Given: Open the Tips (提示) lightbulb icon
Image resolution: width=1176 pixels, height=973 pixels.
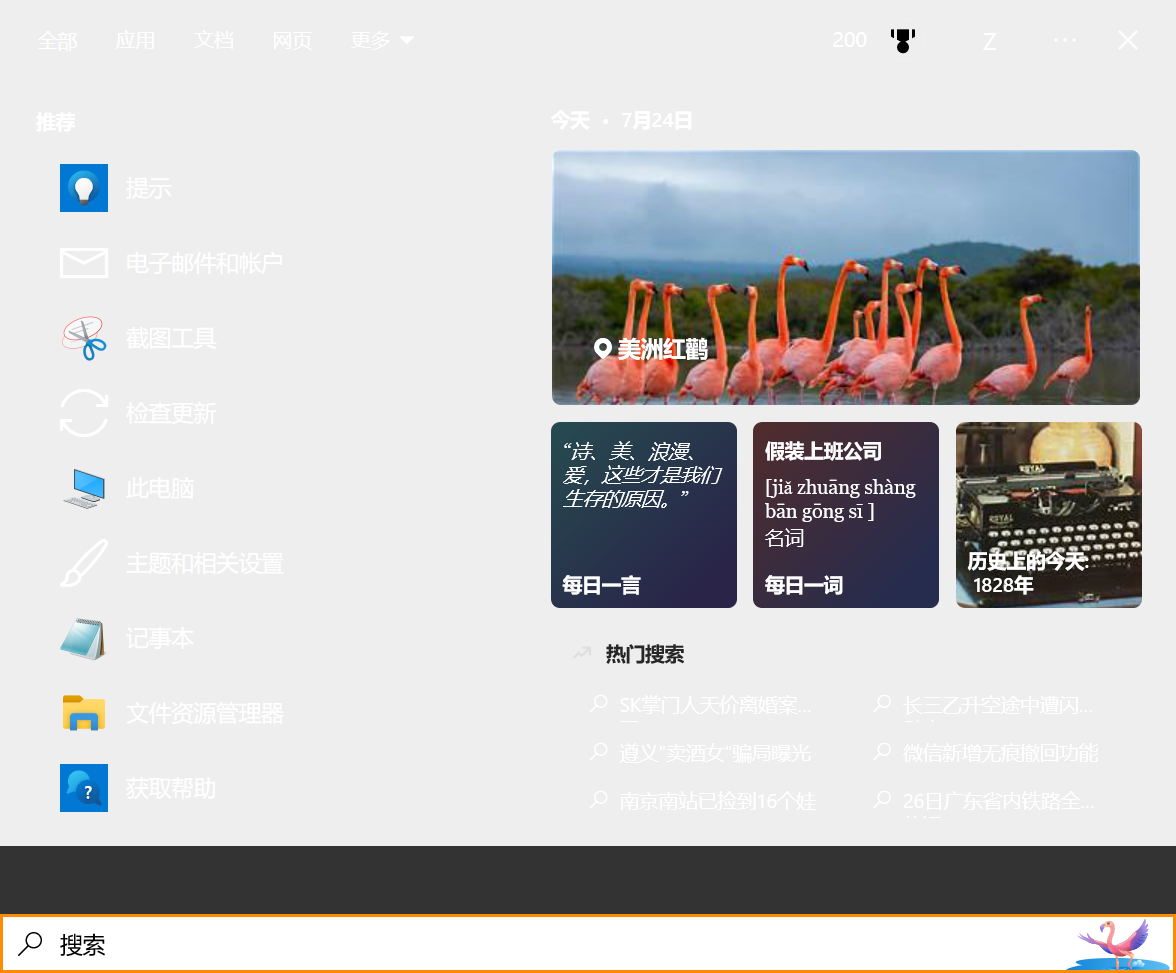Looking at the screenshot, I should point(84,188).
